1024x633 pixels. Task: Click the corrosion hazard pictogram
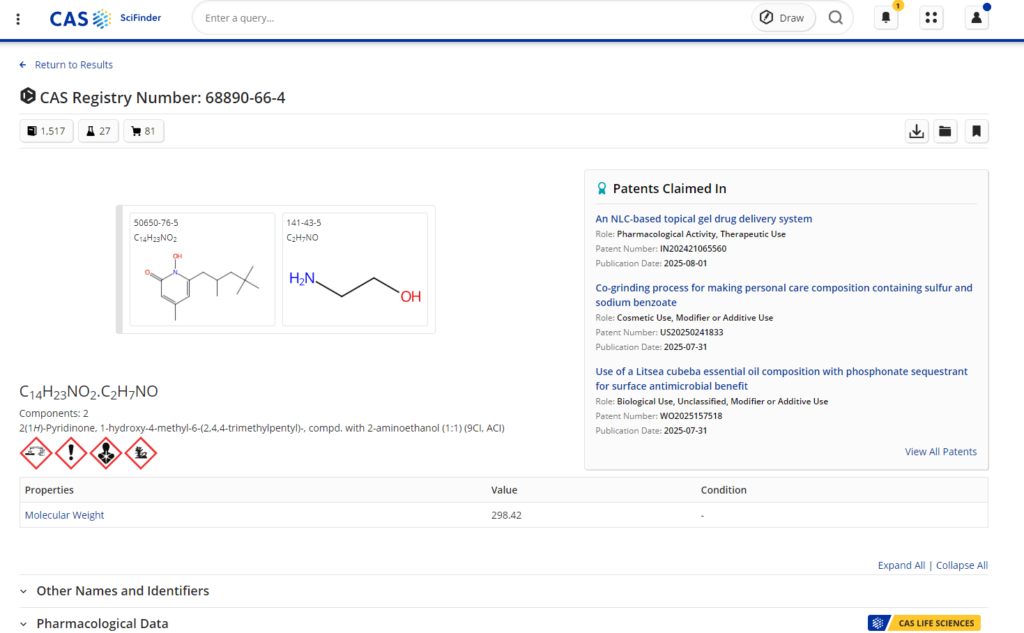(37, 453)
